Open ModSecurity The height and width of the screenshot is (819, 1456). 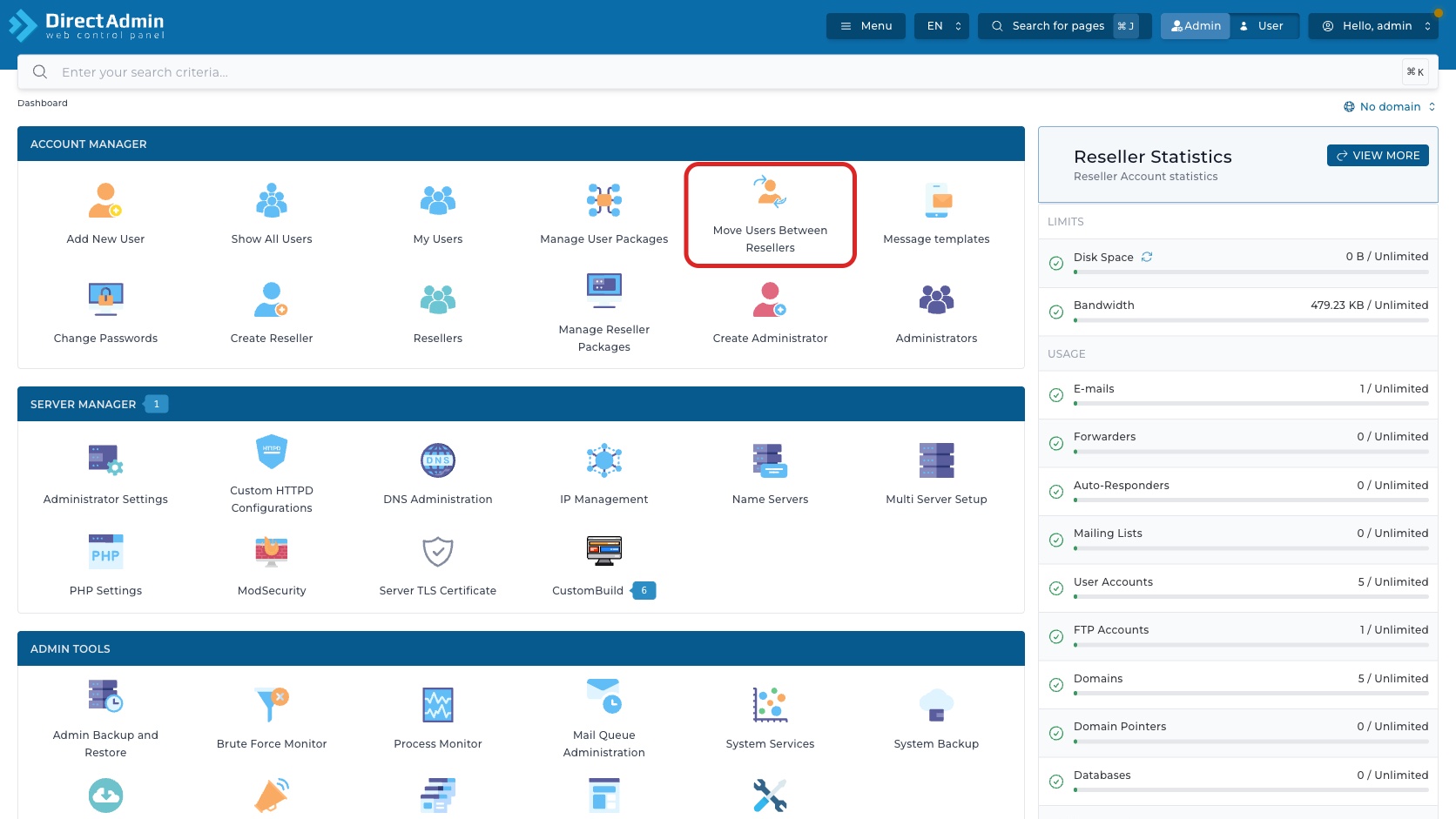pos(272,565)
